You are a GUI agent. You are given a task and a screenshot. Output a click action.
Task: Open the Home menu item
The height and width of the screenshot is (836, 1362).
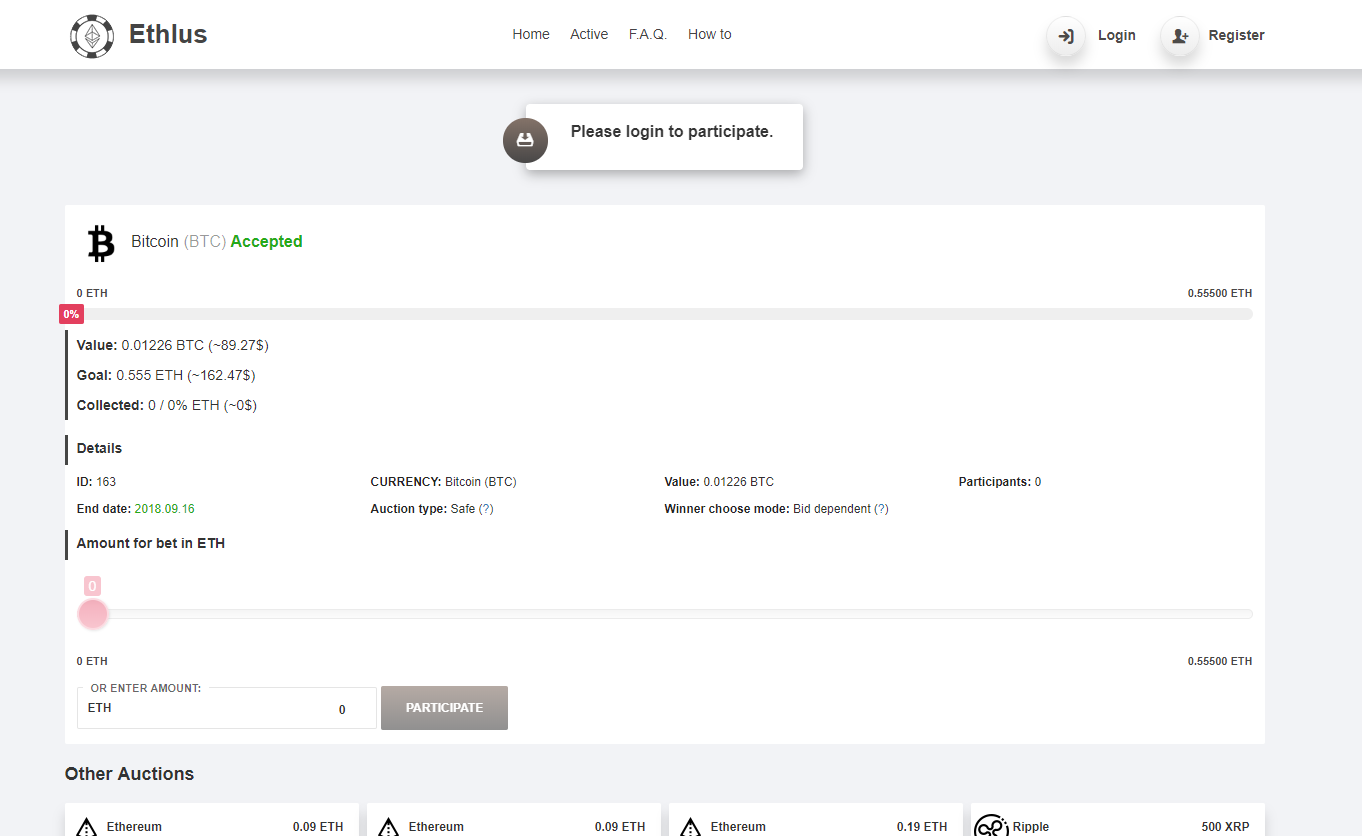(x=531, y=34)
